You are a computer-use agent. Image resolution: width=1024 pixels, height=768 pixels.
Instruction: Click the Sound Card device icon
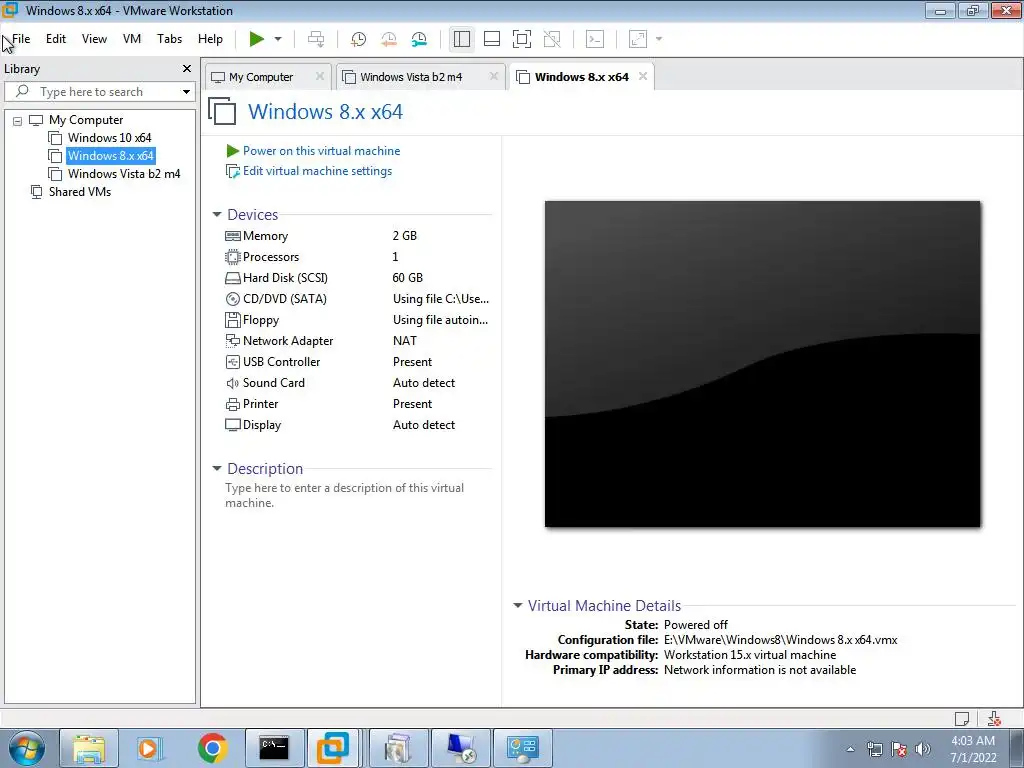coord(232,383)
